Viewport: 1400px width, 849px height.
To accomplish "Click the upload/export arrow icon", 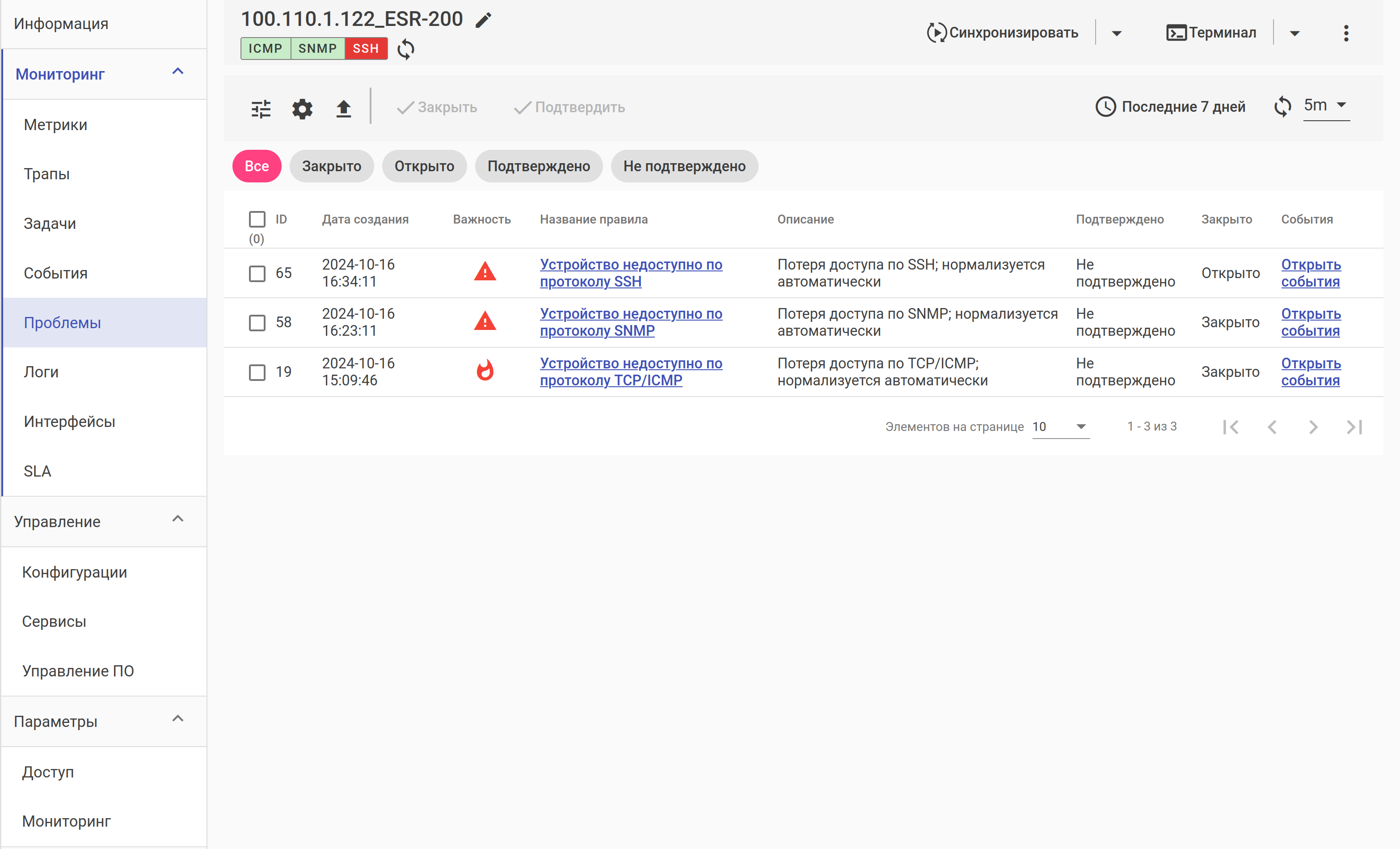I will (343, 108).
